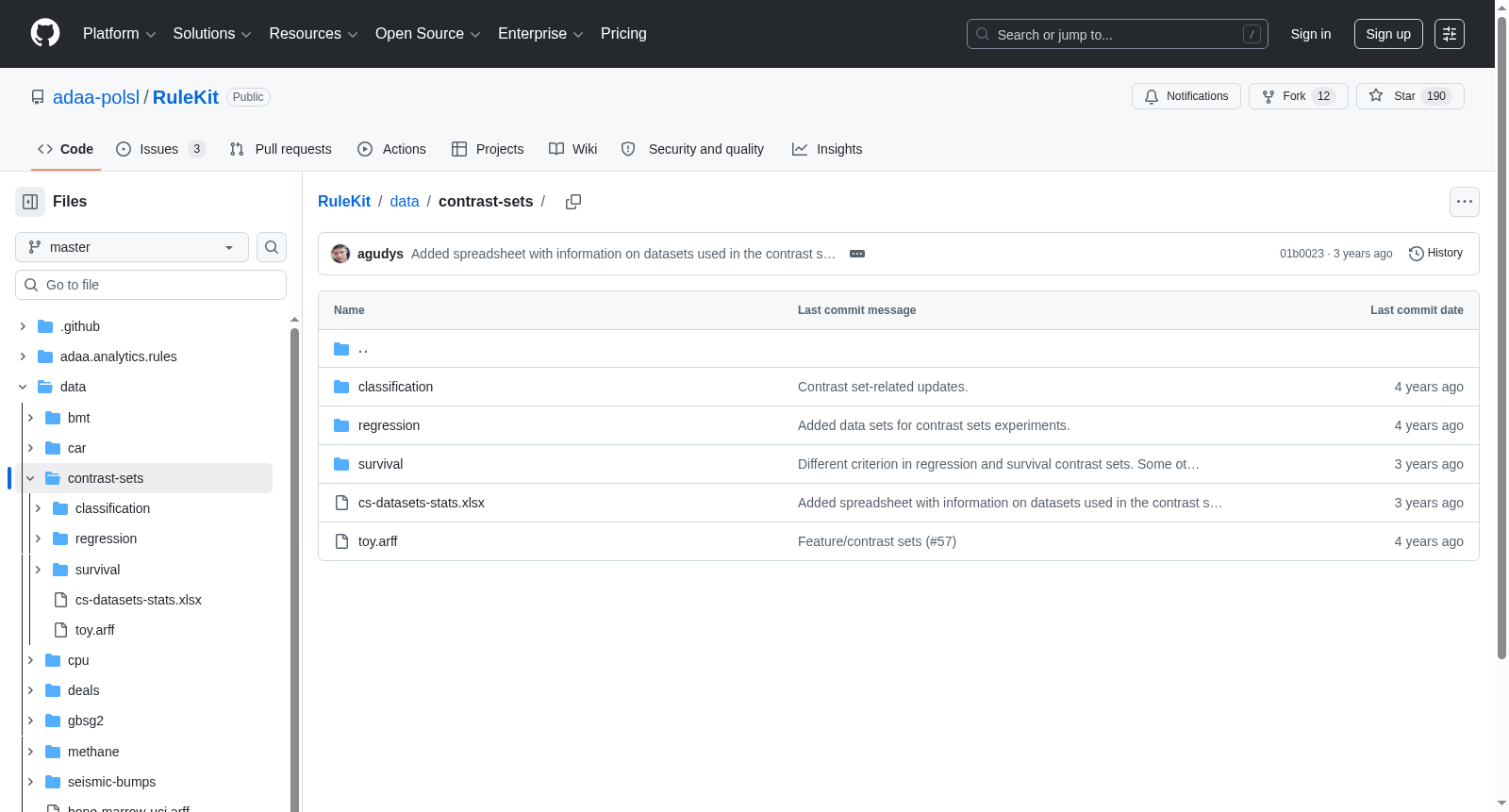Expand the cpu folder in tree

tap(30, 660)
